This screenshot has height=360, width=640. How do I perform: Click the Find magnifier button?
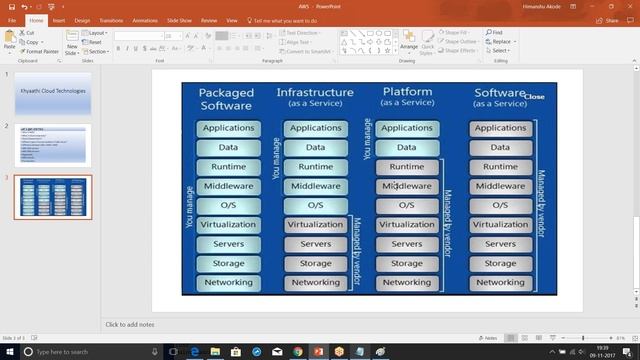[x=494, y=32]
